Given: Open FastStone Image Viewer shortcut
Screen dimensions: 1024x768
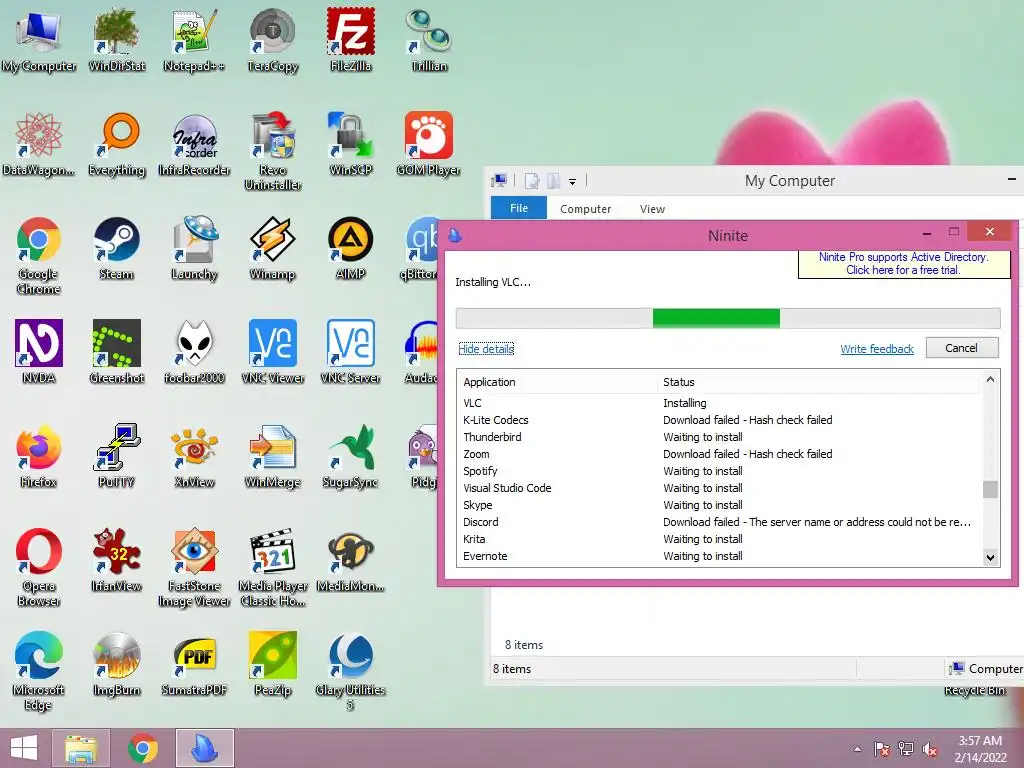Looking at the screenshot, I should (x=194, y=567).
